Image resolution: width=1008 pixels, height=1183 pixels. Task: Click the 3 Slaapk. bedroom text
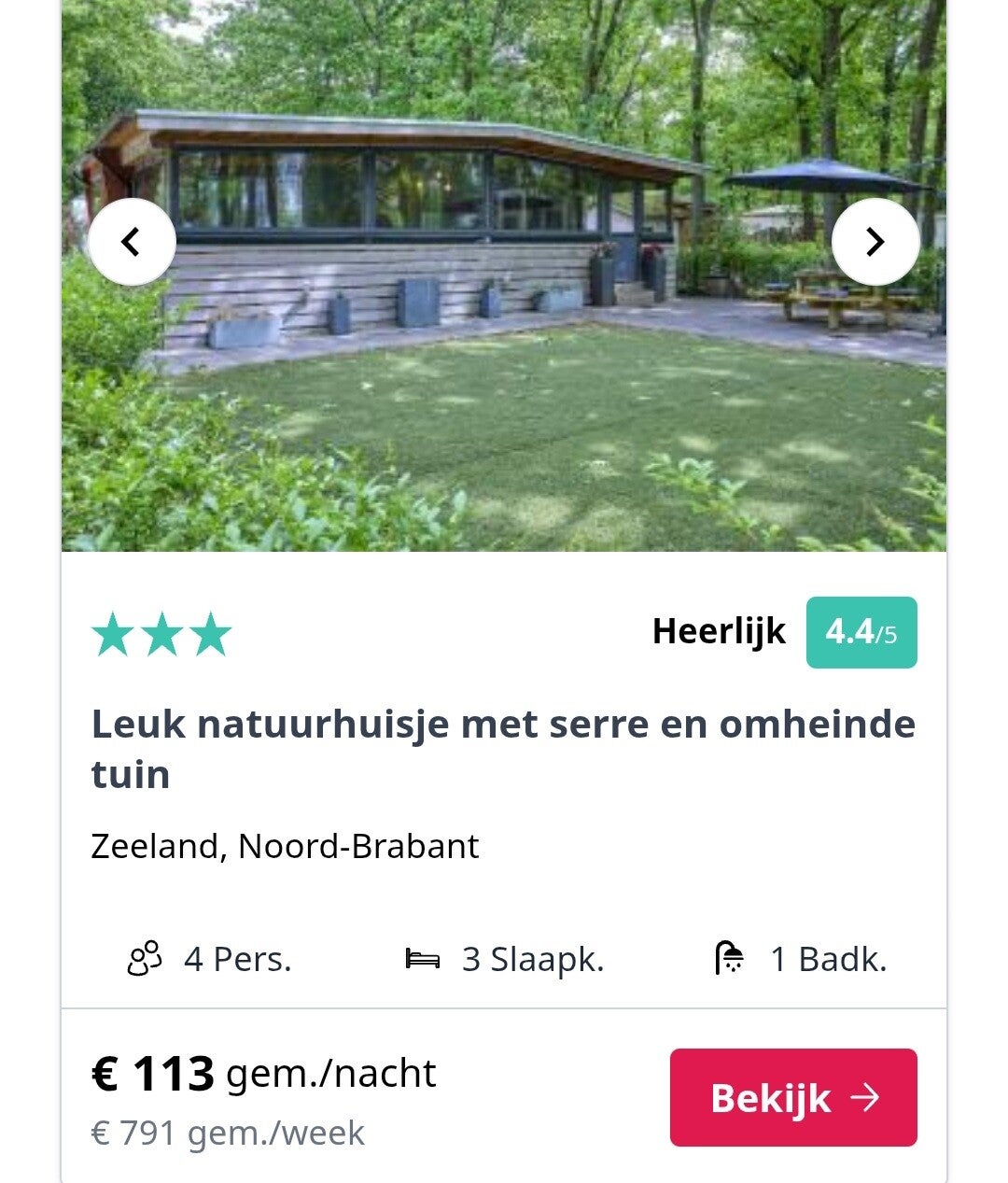click(x=533, y=959)
